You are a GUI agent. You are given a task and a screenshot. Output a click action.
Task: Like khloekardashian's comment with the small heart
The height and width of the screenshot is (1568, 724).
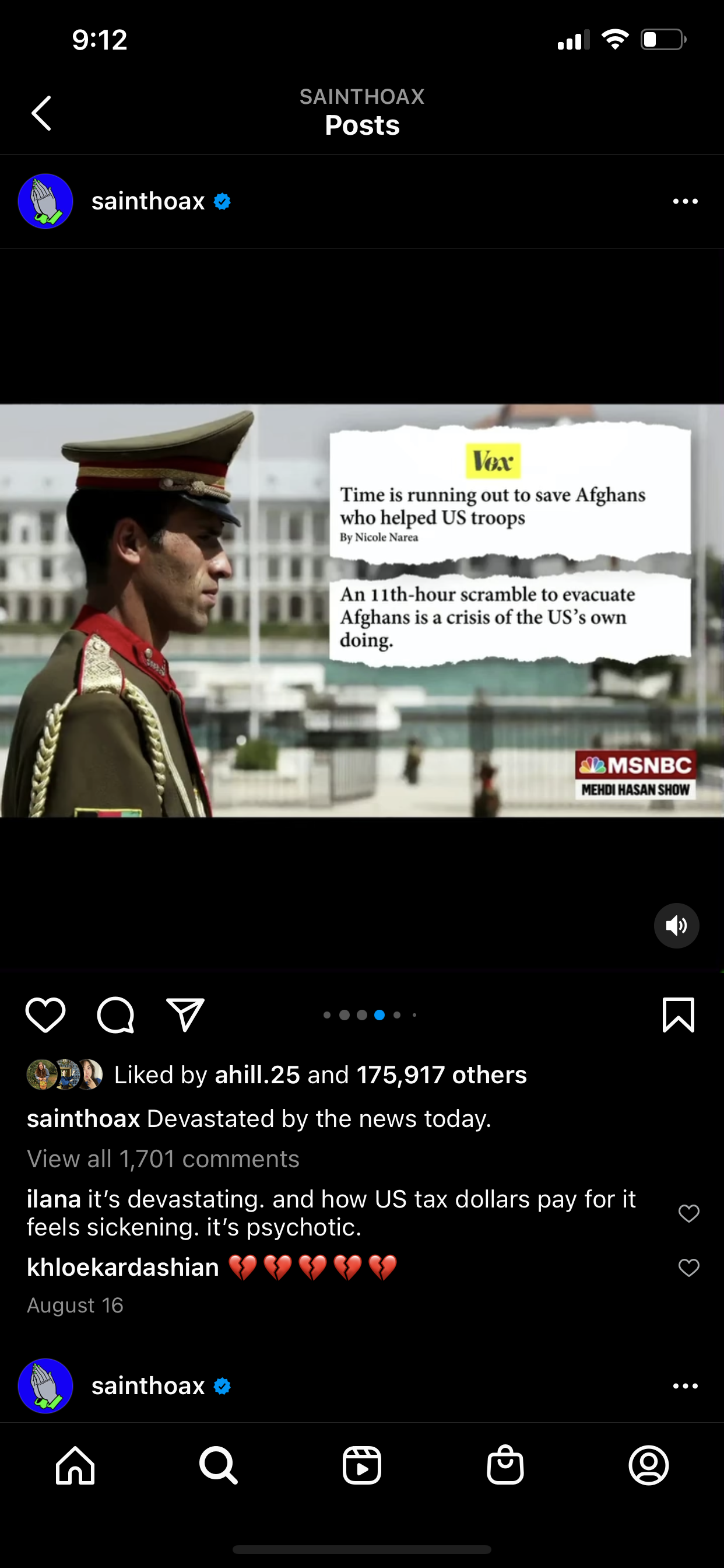688,1268
